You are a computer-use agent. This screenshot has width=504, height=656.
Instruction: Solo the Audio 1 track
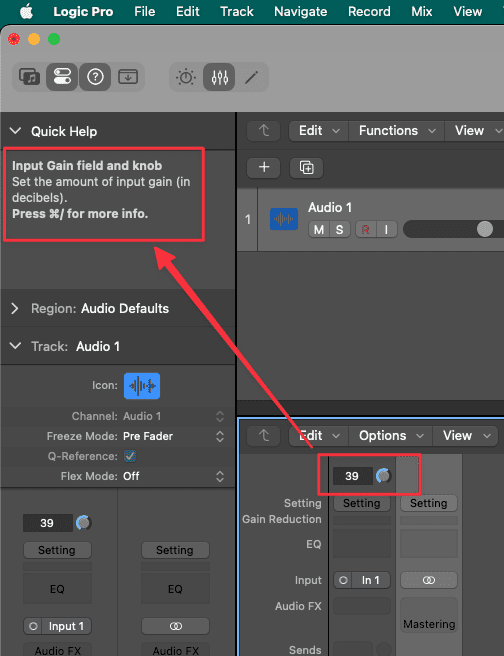340,230
